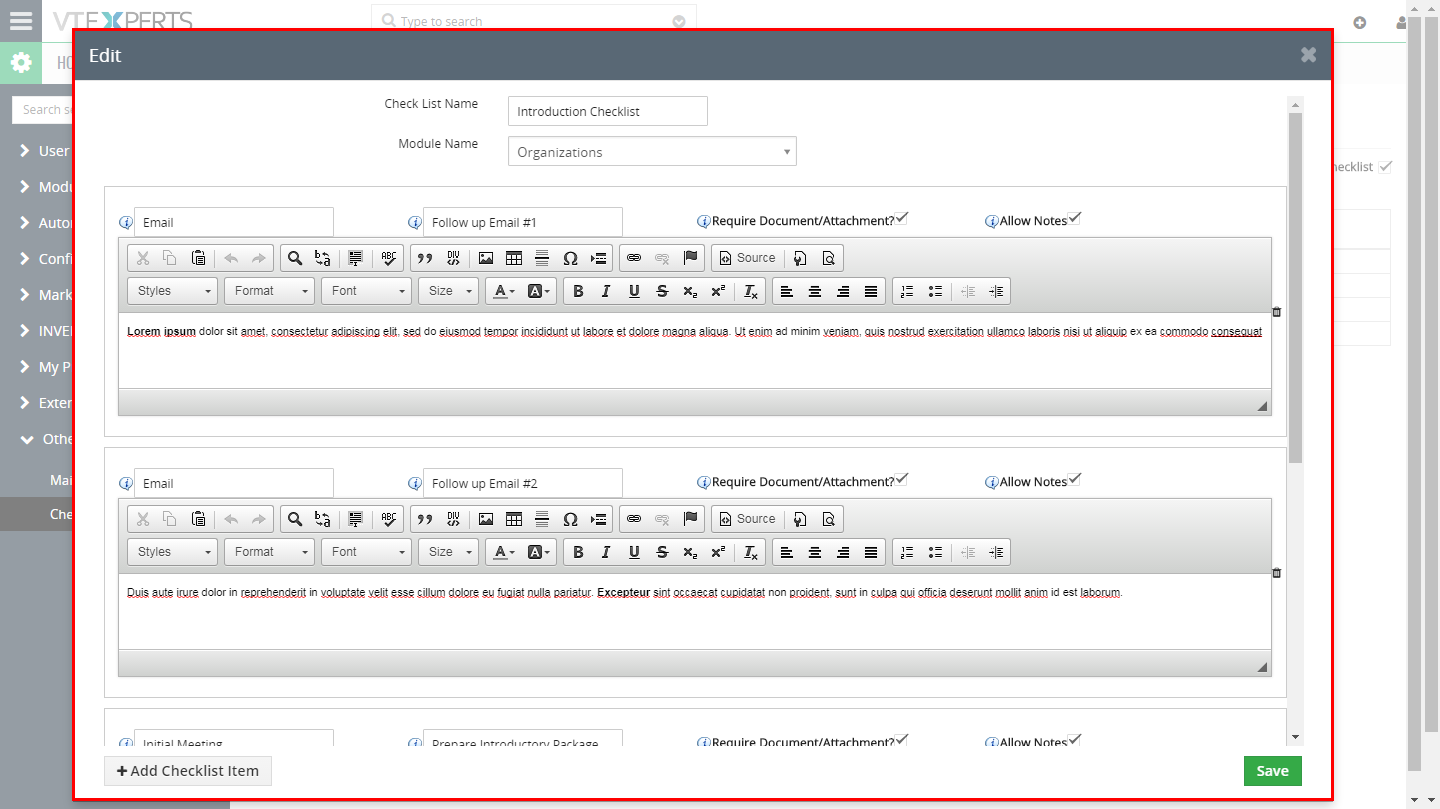Open Size dropdown in Follow up Email #2 editor

click(x=449, y=552)
